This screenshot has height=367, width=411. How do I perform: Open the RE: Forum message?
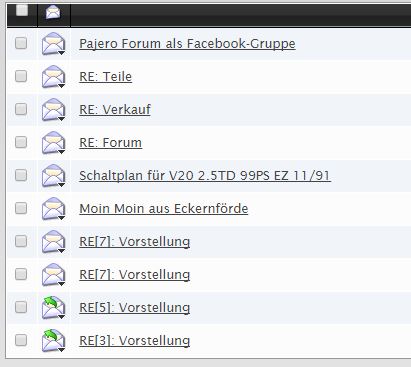tap(110, 143)
